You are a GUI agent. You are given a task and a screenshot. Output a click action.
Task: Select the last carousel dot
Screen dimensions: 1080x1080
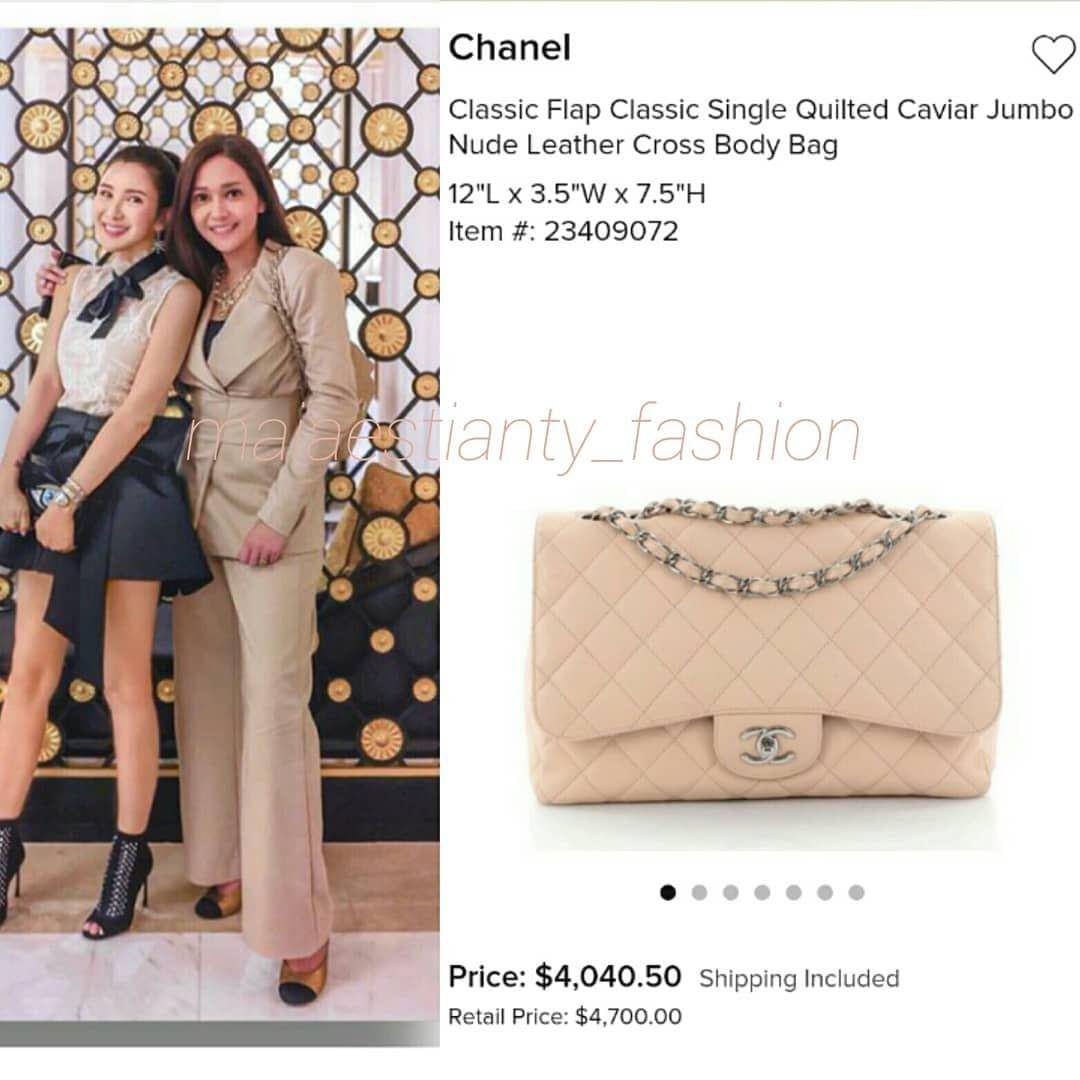click(856, 893)
